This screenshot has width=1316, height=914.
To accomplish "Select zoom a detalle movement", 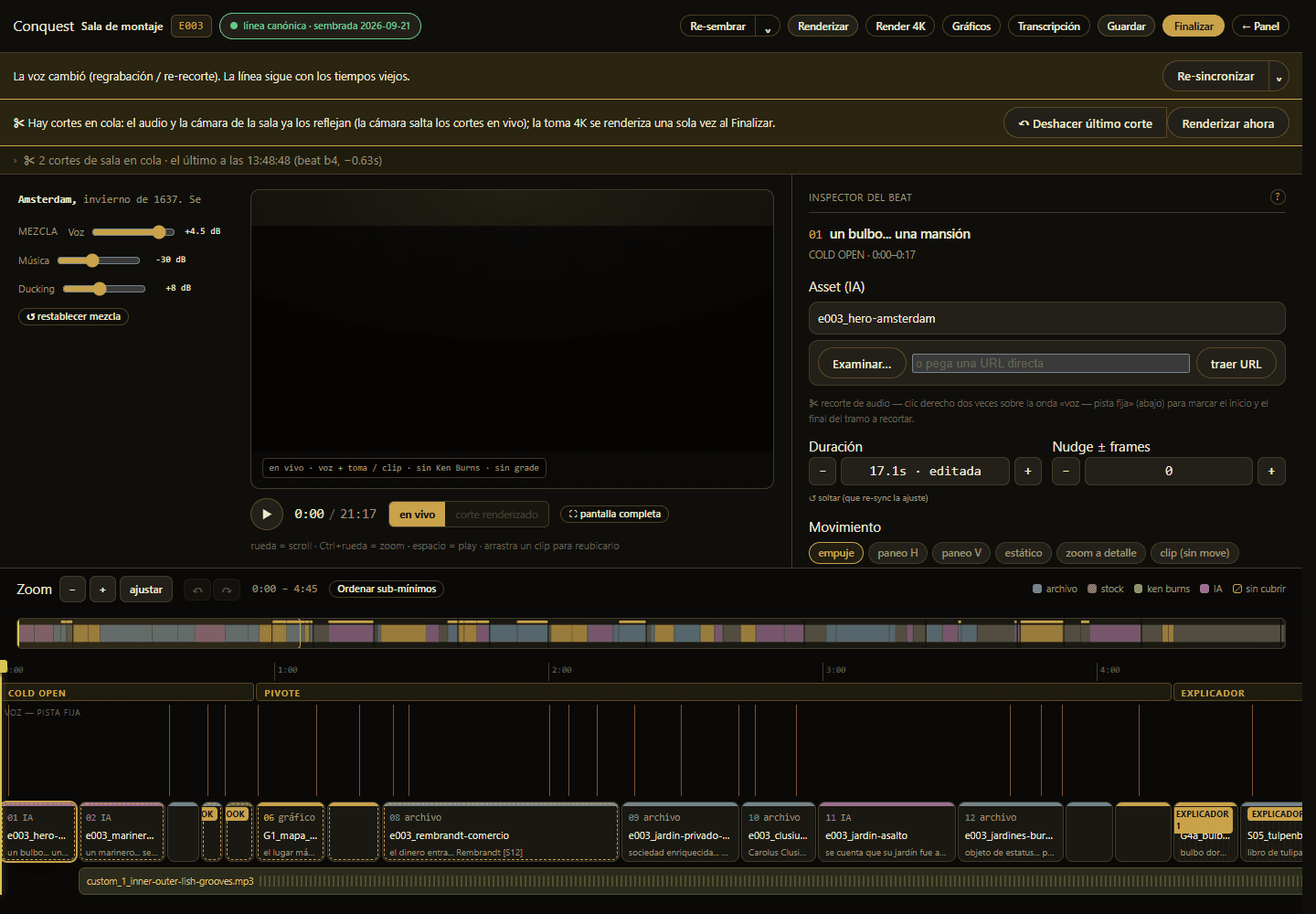I will [1101, 553].
